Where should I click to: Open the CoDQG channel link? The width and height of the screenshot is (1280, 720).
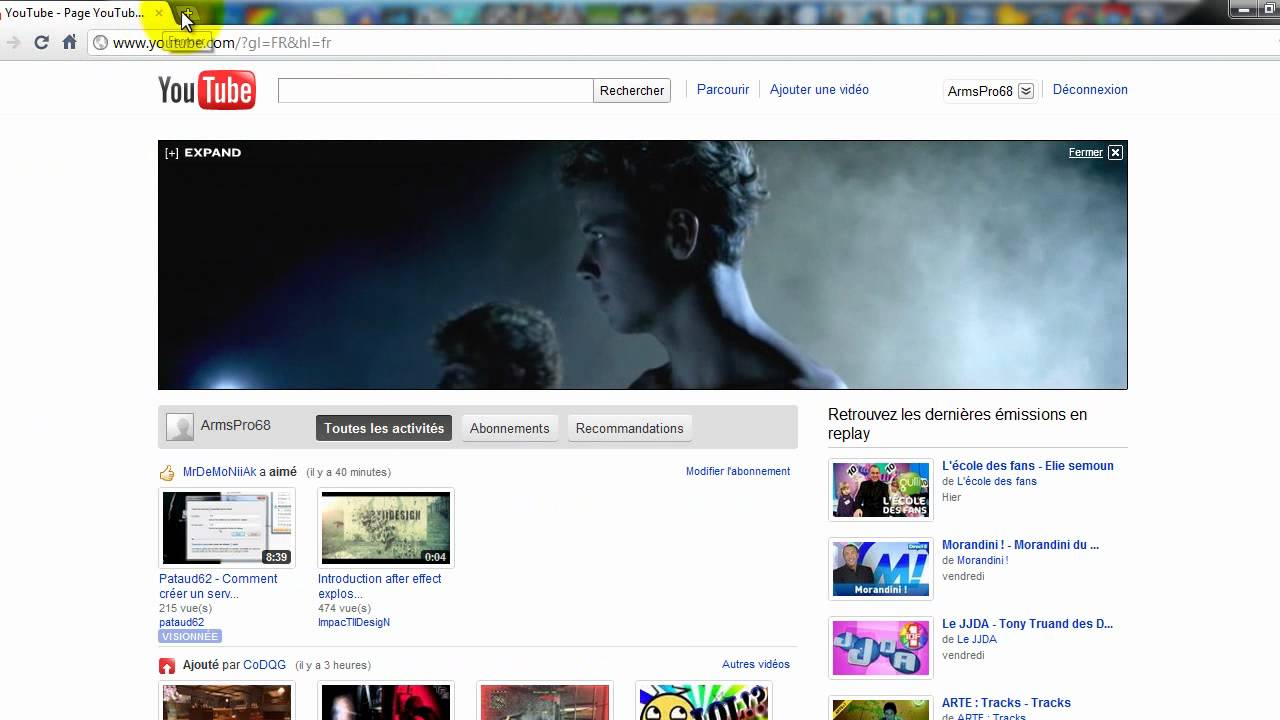tap(264, 665)
